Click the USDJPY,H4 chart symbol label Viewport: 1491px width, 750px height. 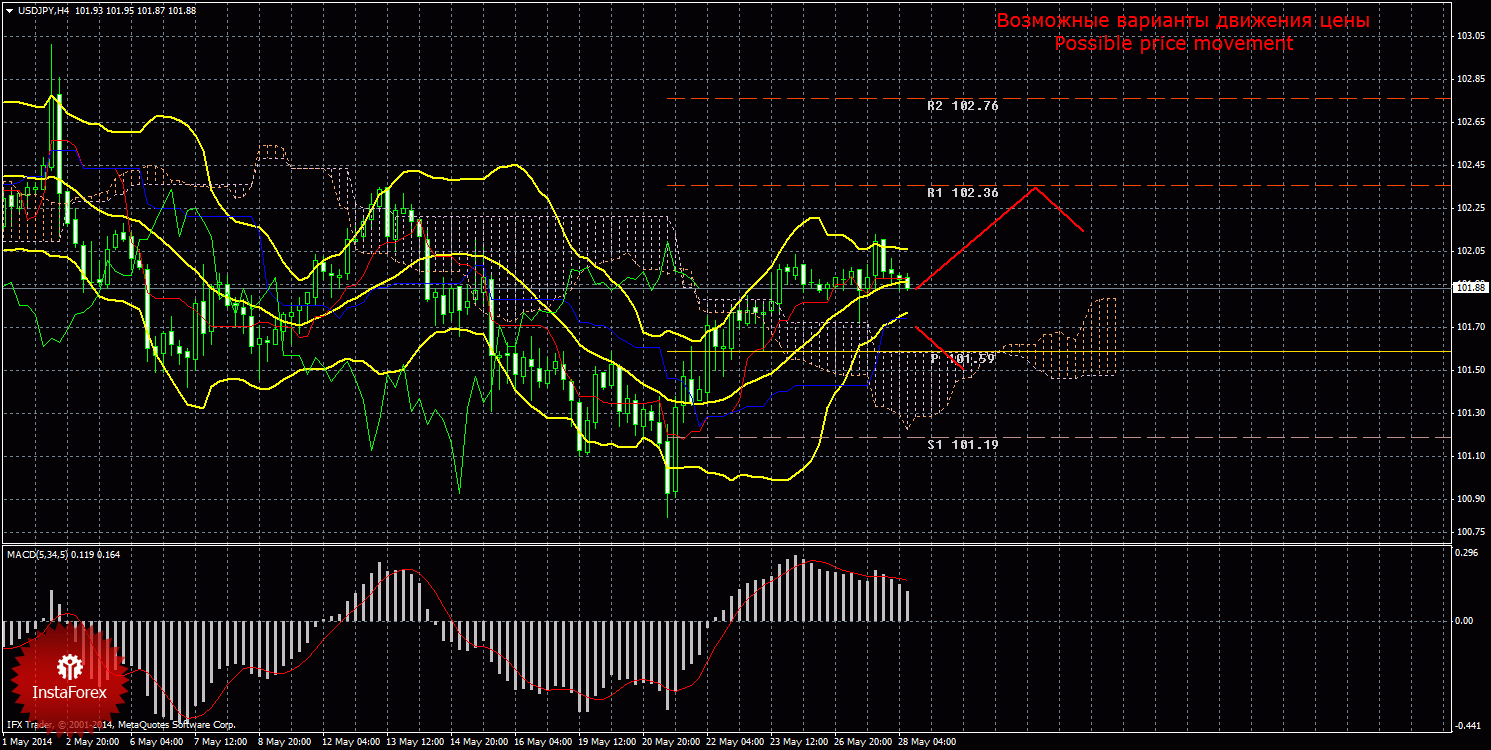(43, 10)
